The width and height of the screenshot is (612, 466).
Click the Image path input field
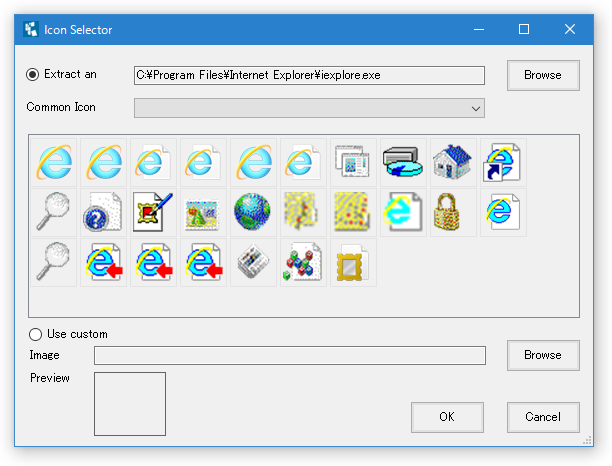[x=290, y=355]
